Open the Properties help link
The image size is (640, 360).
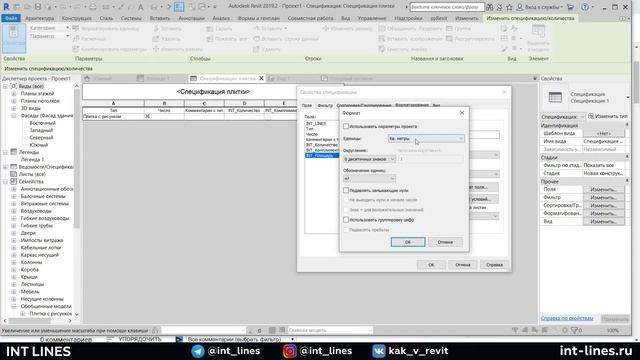567,318
